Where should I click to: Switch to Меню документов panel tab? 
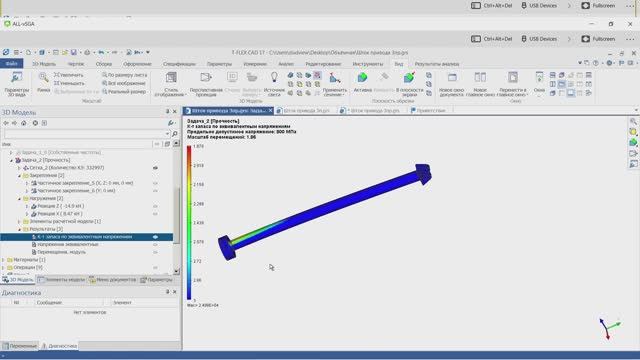click(x=113, y=280)
